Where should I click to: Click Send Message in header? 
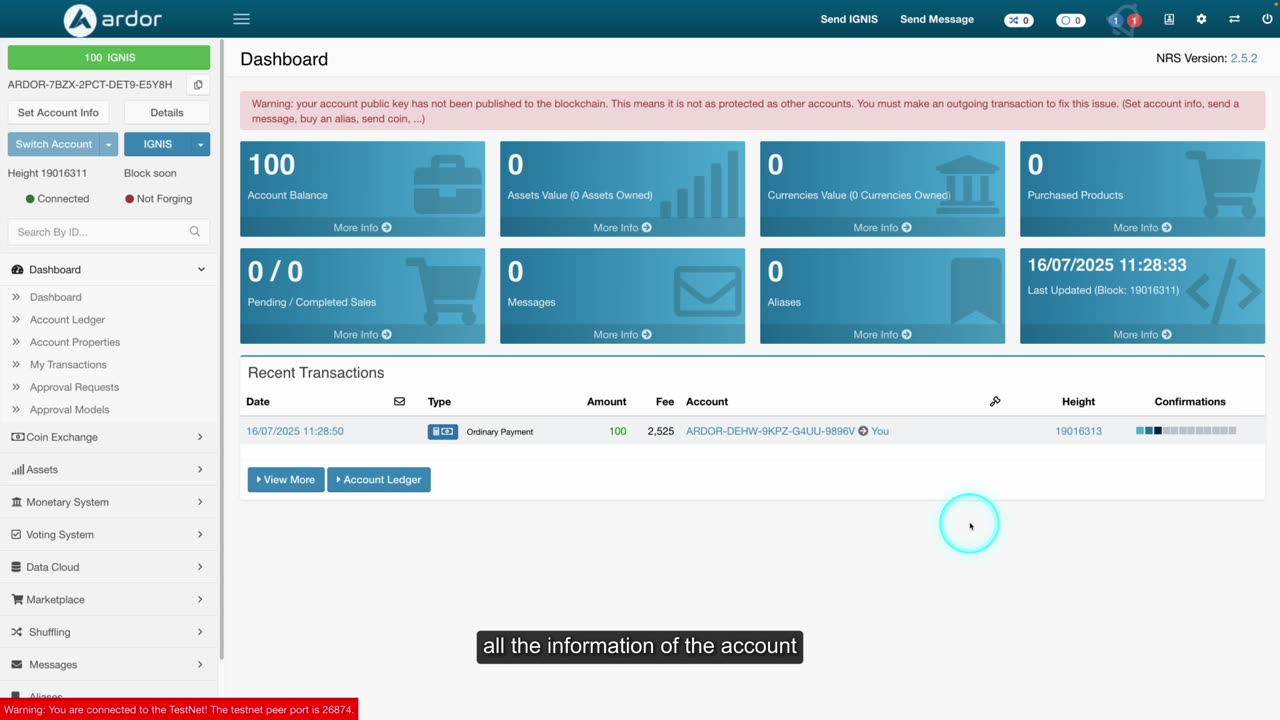point(937,19)
